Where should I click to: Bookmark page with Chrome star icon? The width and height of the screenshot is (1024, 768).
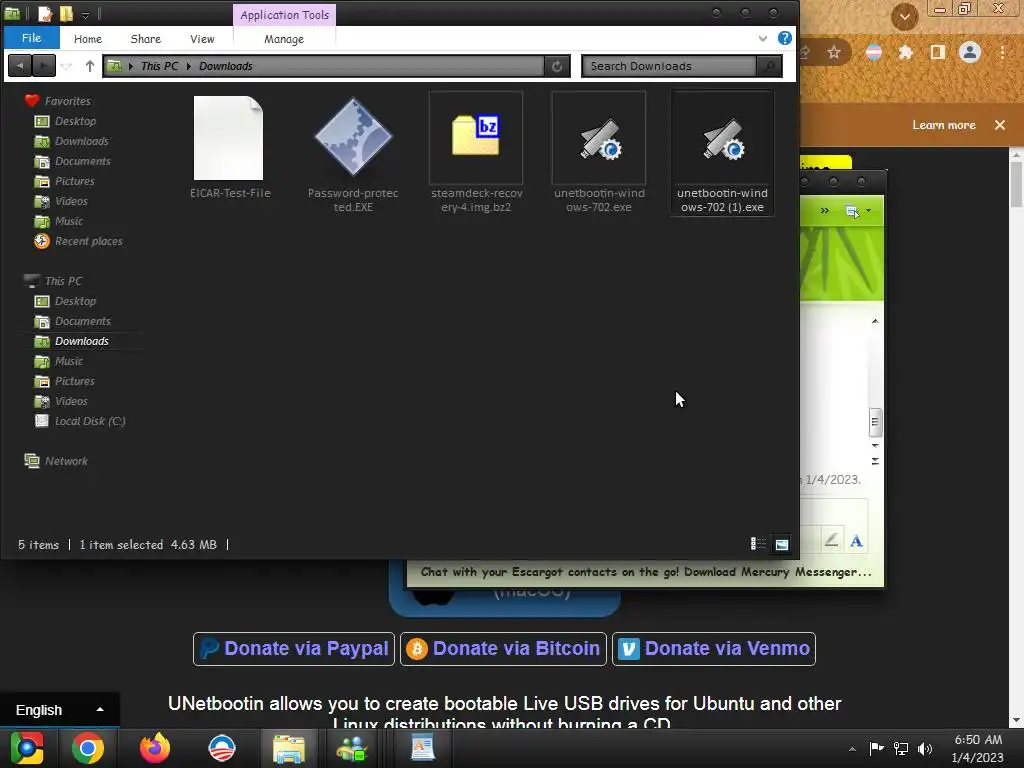coord(834,52)
